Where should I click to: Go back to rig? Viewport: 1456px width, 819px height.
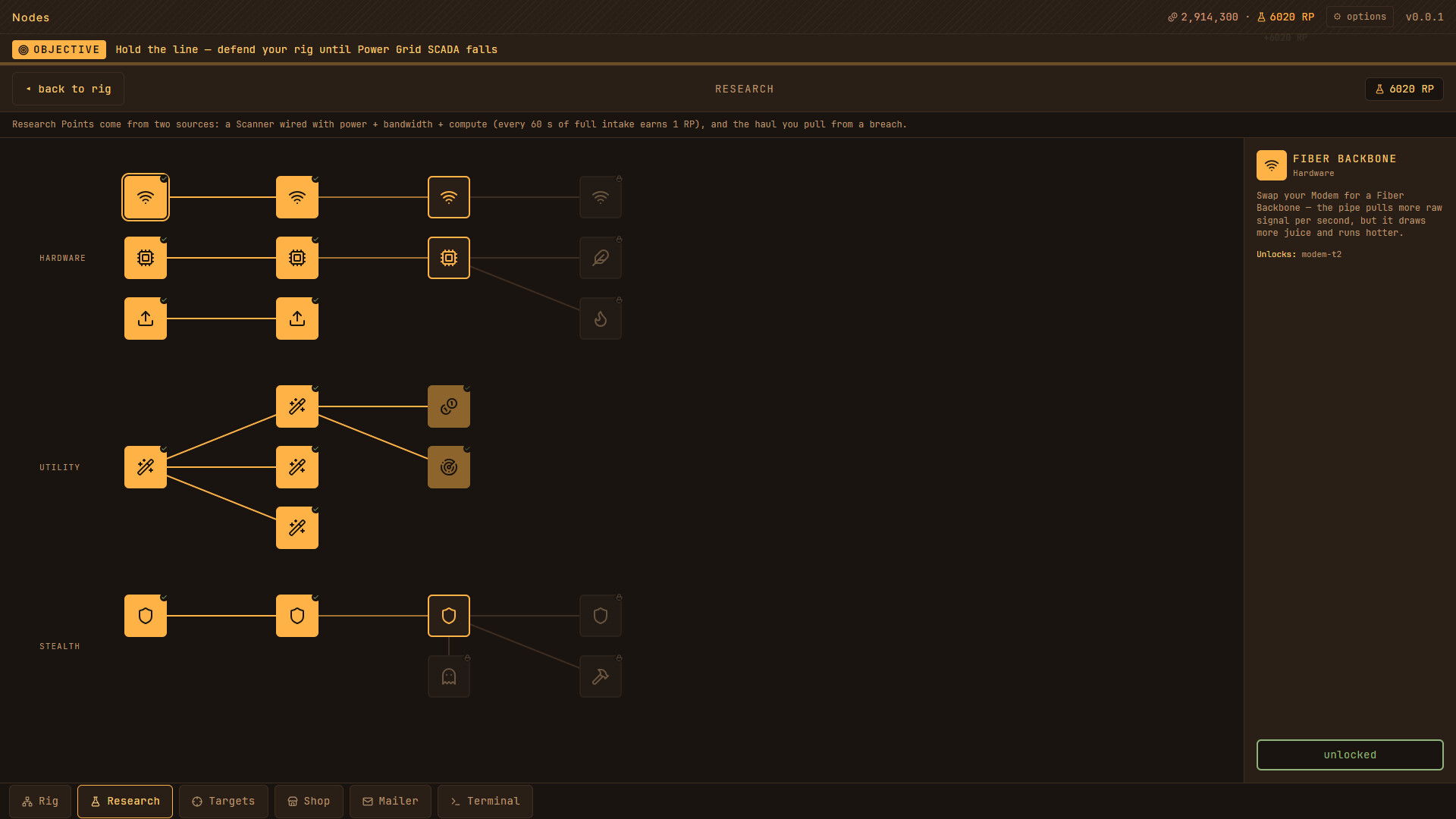point(68,89)
